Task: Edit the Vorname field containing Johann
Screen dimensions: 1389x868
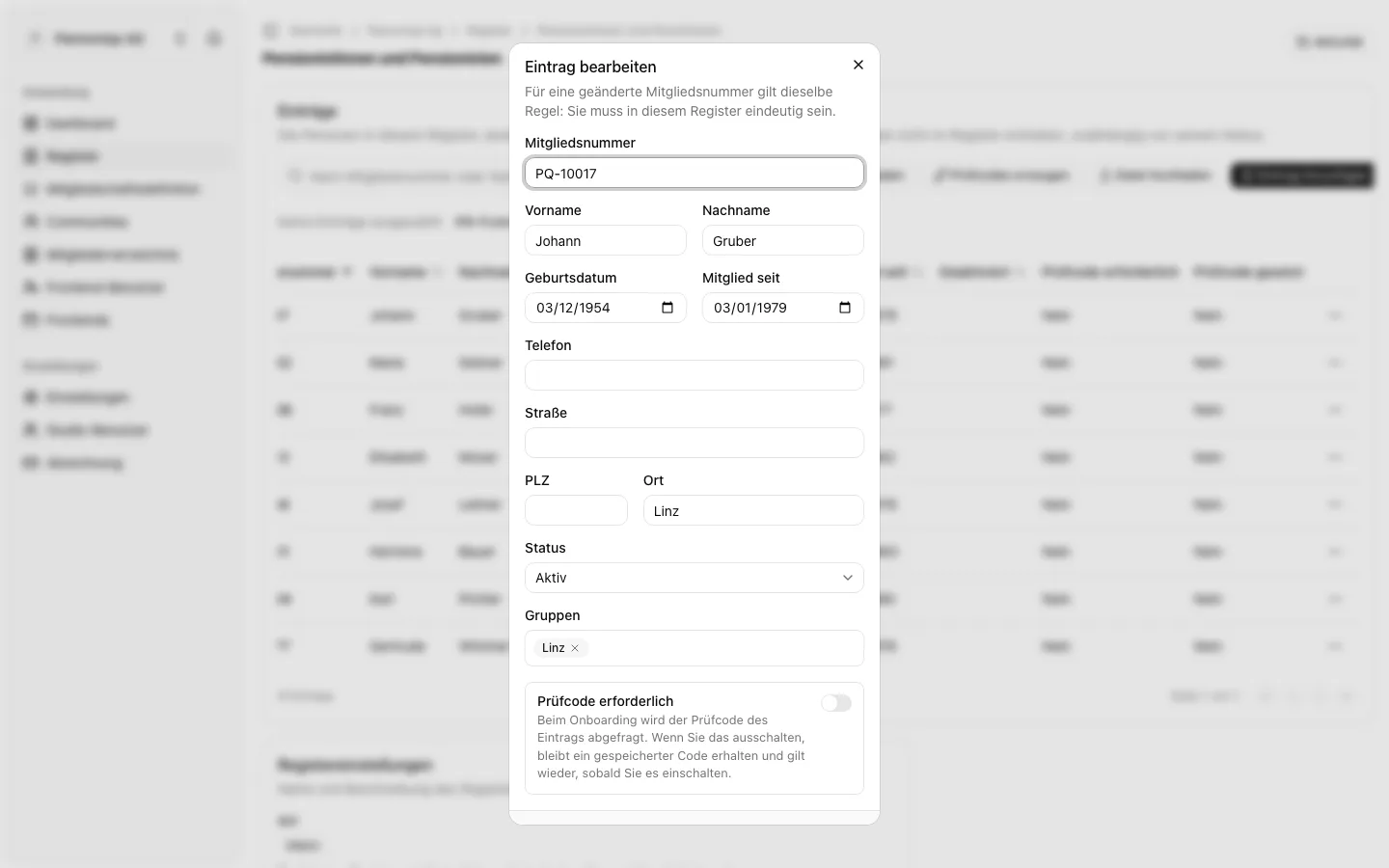Action: coord(606,240)
